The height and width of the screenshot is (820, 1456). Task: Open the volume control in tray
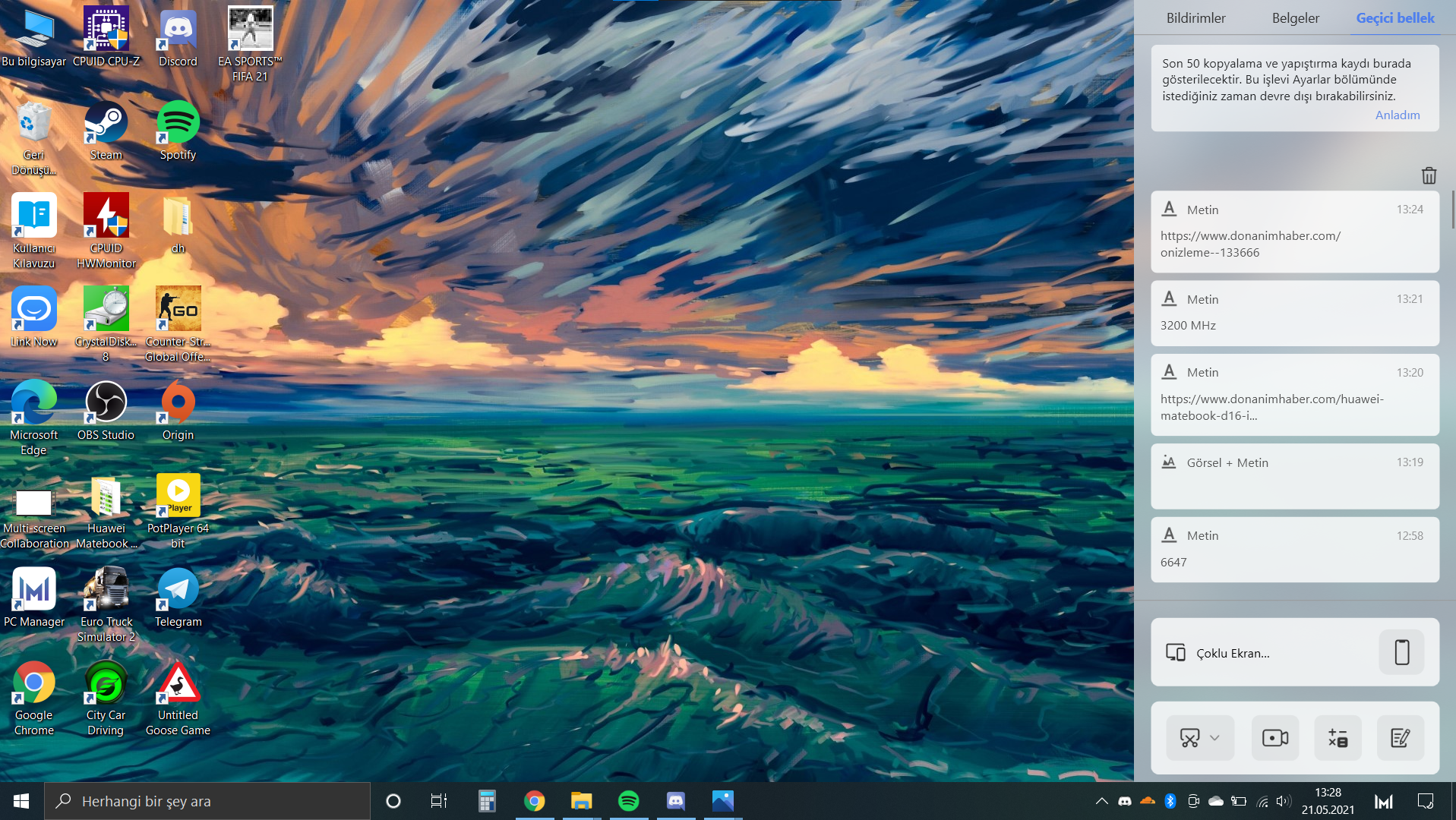click(x=1284, y=801)
